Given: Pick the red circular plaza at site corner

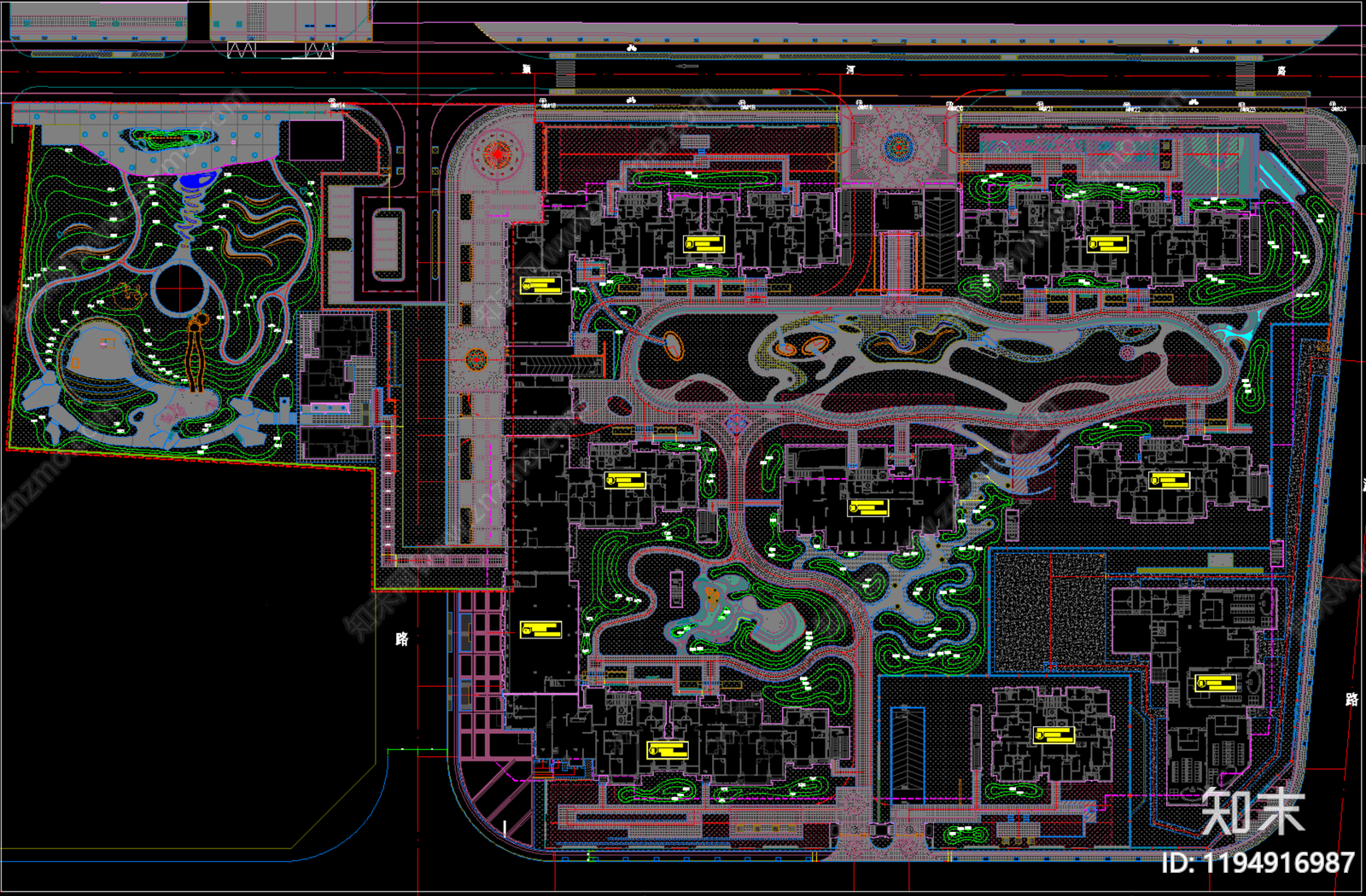Looking at the screenshot, I should click(x=498, y=156).
